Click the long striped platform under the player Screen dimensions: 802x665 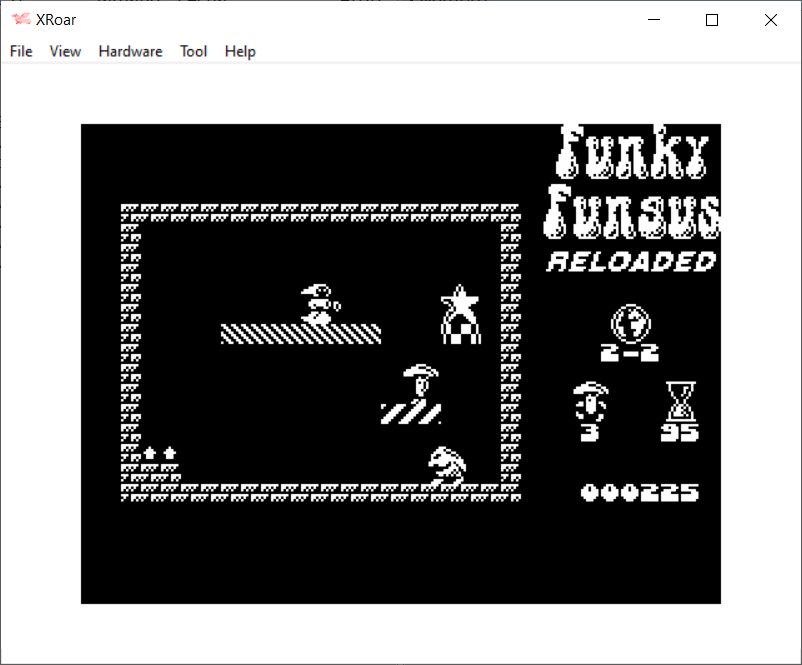pyautogui.click(x=300, y=334)
